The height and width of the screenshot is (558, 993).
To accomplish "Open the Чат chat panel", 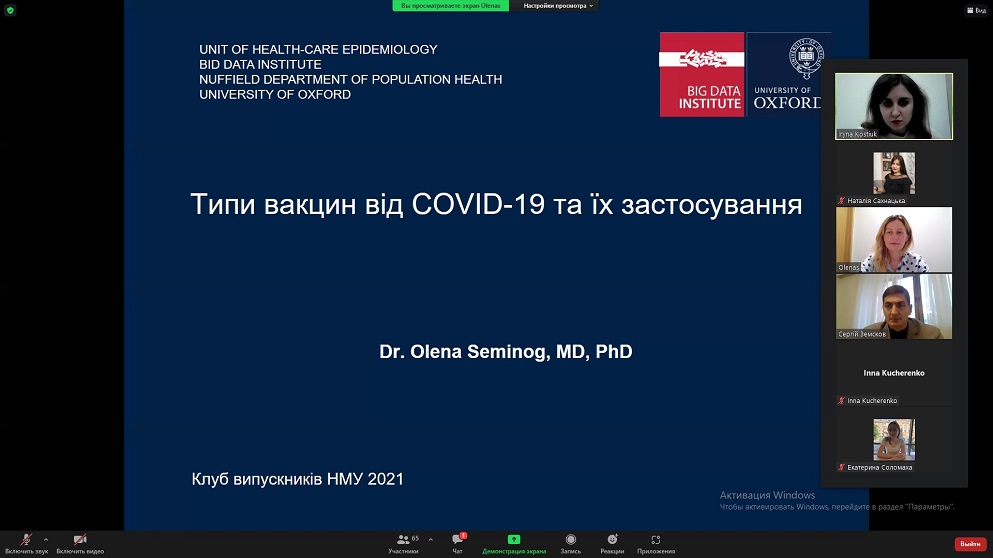I will pos(458,541).
